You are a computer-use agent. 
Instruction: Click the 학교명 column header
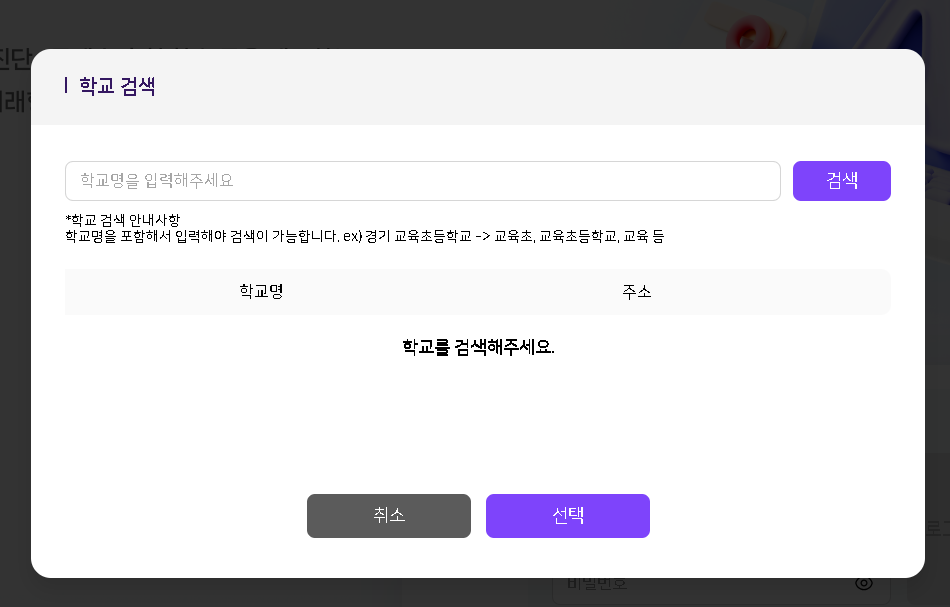[261, 292]
